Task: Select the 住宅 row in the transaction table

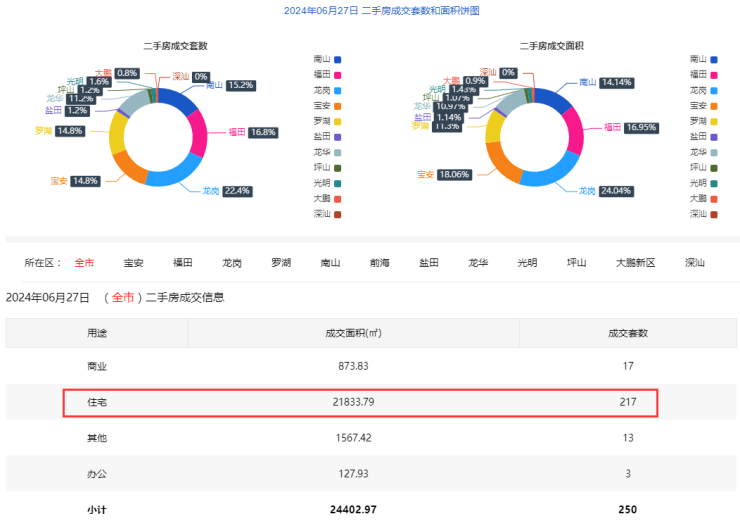Action: 360,402
